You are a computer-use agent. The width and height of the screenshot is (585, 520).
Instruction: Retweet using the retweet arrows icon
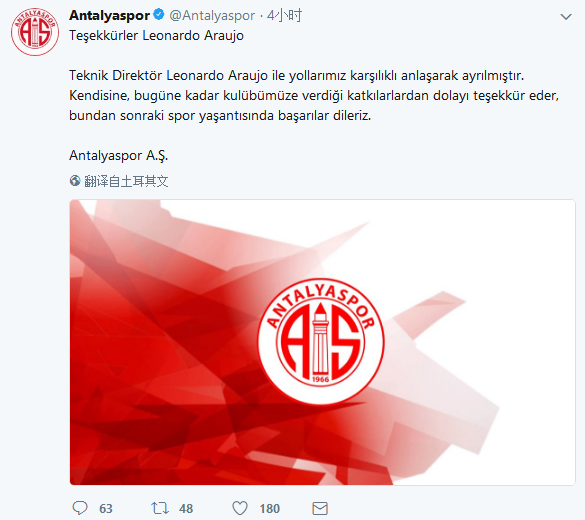pos(160,508)
